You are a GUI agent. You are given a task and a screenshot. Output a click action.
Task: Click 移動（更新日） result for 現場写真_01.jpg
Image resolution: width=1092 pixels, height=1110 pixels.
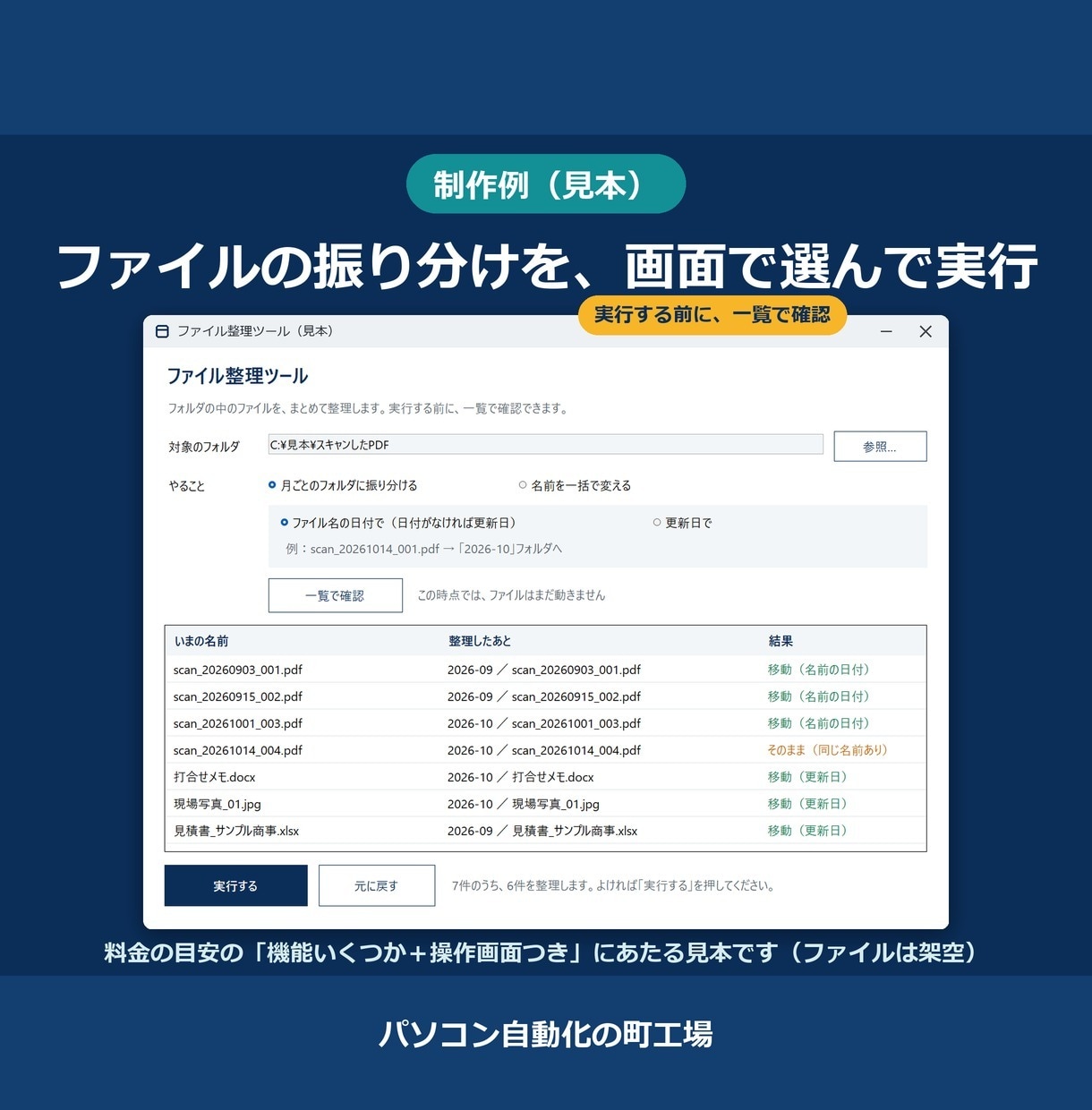[x=807, y=804]
